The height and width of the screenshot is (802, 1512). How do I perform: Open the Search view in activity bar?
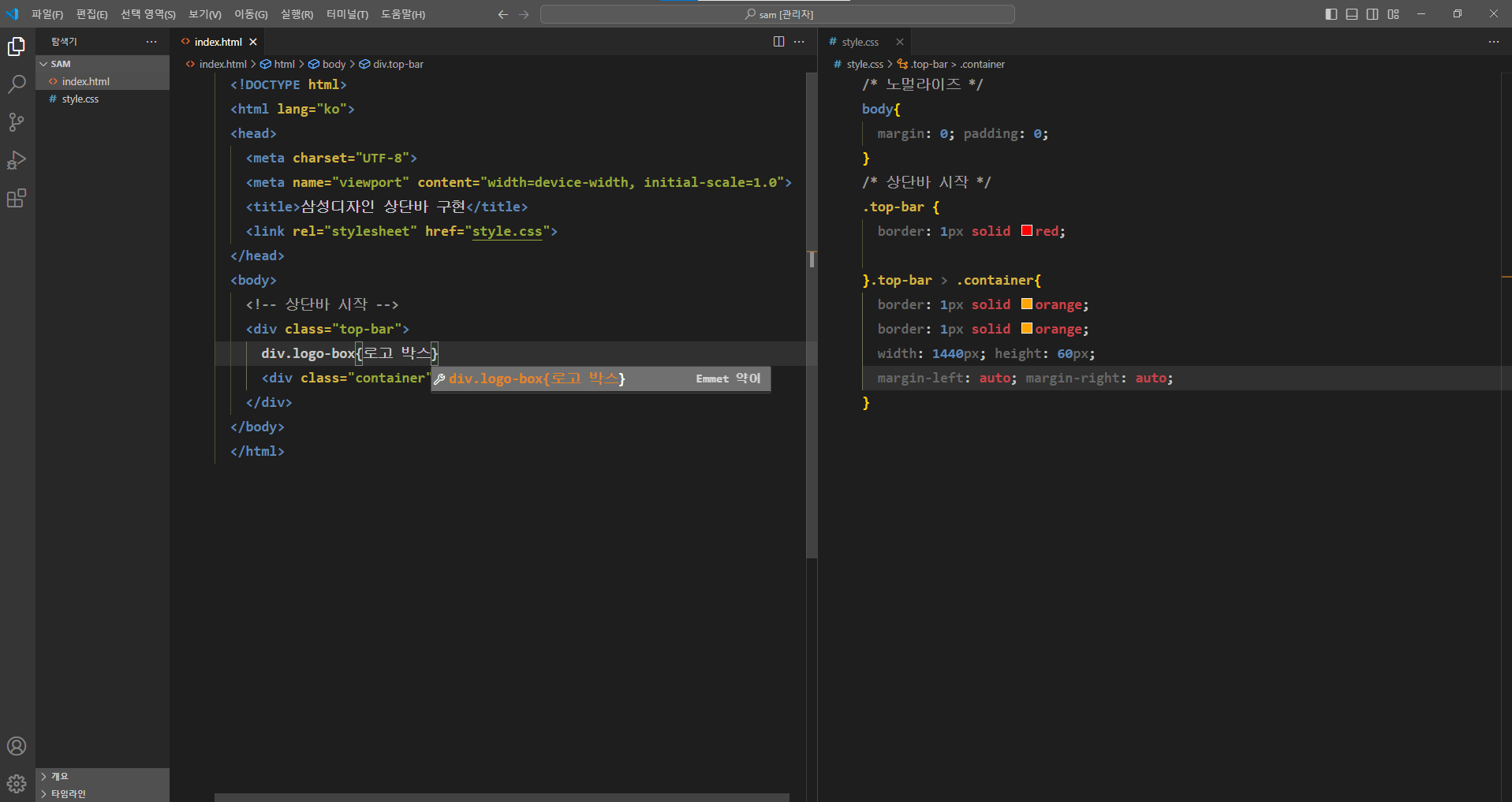pyautogui.click(x=17, y=84)
